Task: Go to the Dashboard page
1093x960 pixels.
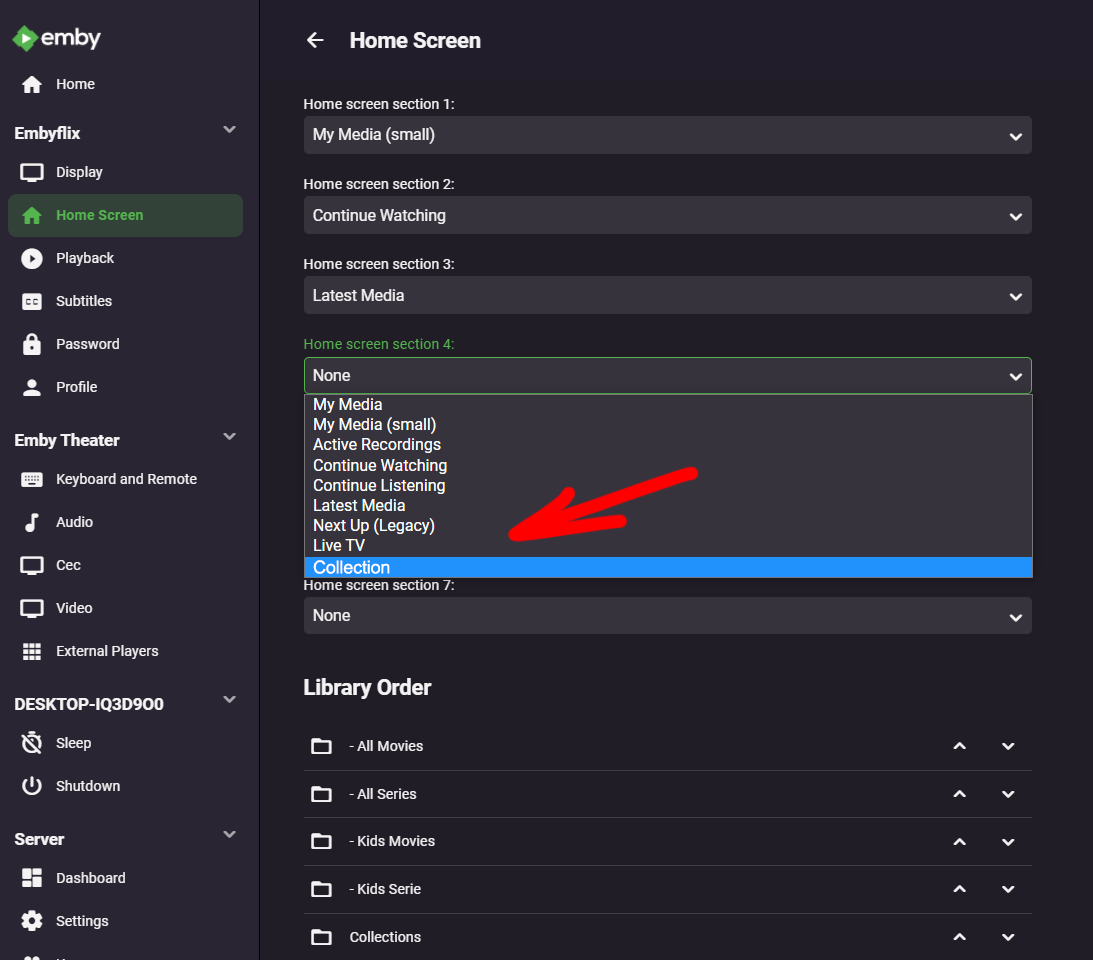Action: (90, 878)
